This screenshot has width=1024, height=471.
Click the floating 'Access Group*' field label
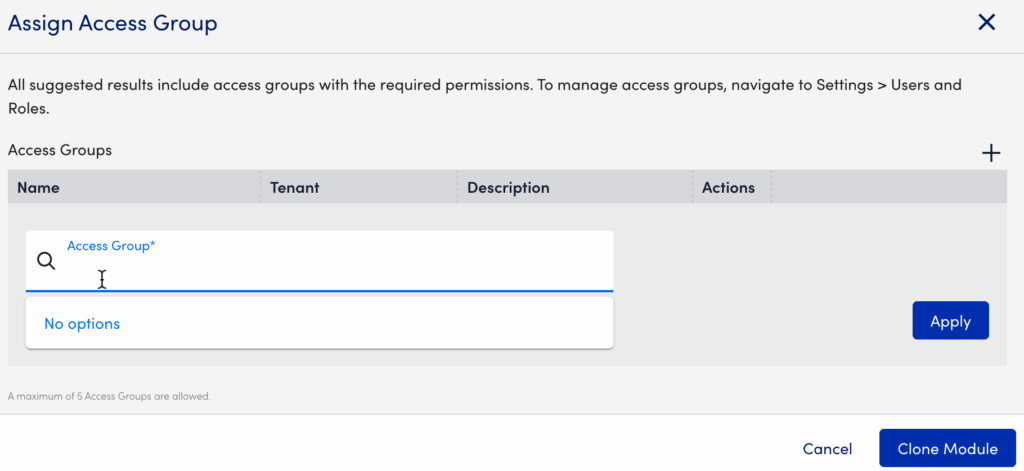111,246
